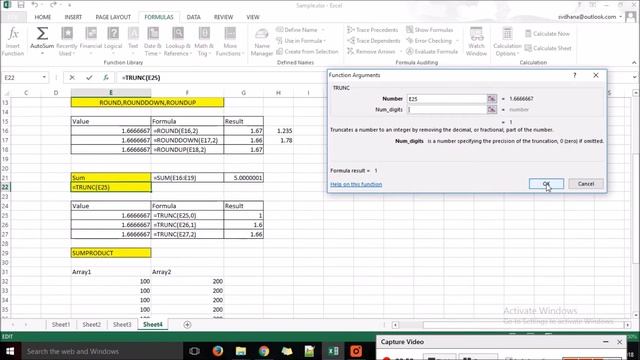This screenshot has height=360, width=640.
Task: Switch to the INSERT ribbon tab
Action: pyautogui.click(x=73, y=17)
